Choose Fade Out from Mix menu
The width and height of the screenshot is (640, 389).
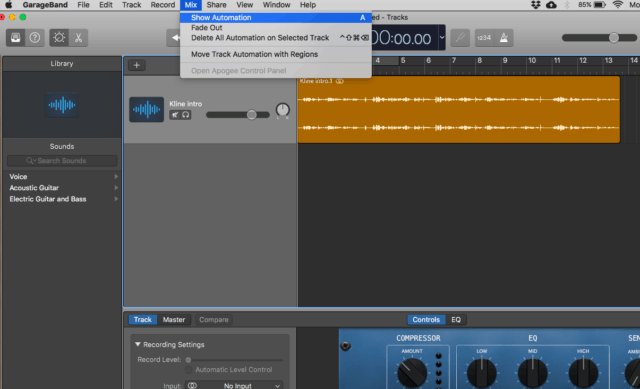click(207, 28)
